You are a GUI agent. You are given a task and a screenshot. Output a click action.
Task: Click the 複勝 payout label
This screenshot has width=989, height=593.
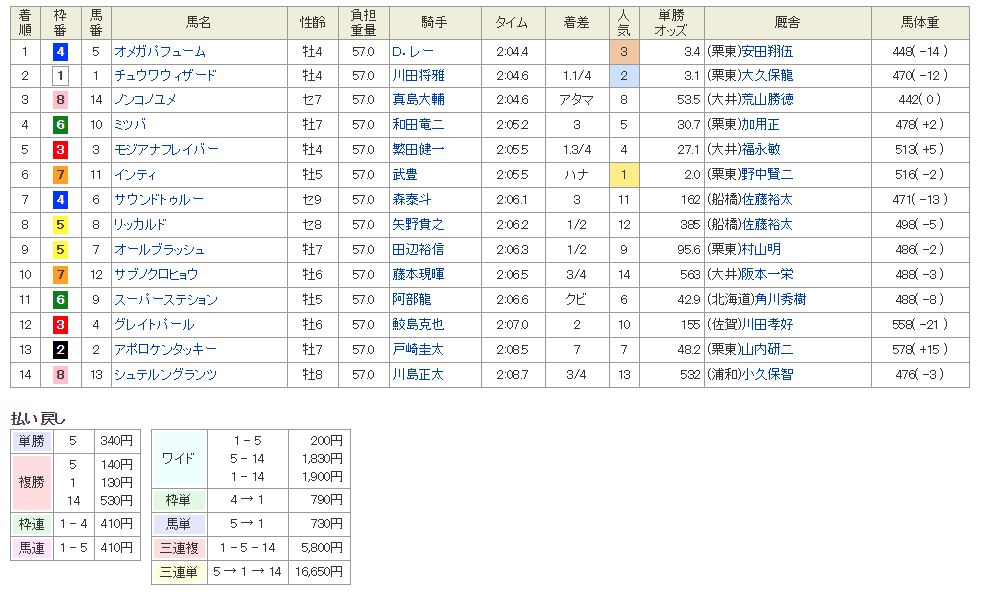click(32, 483)
